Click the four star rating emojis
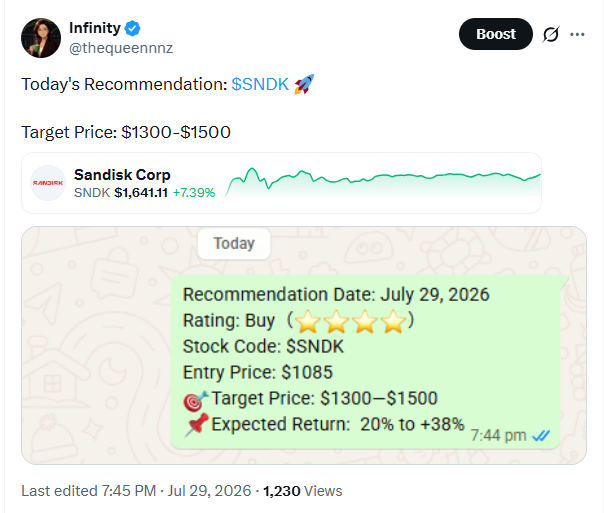This screenshot has width=604, height=513. click(350, 321)
